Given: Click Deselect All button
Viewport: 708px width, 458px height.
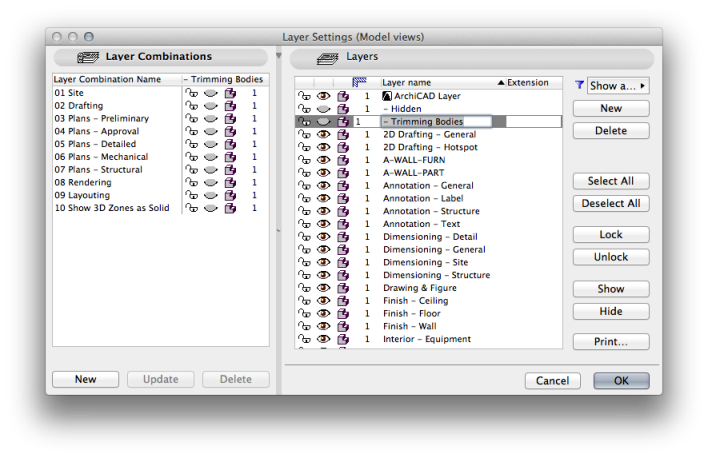Looking at the screenshot, I should coord(611,204).
